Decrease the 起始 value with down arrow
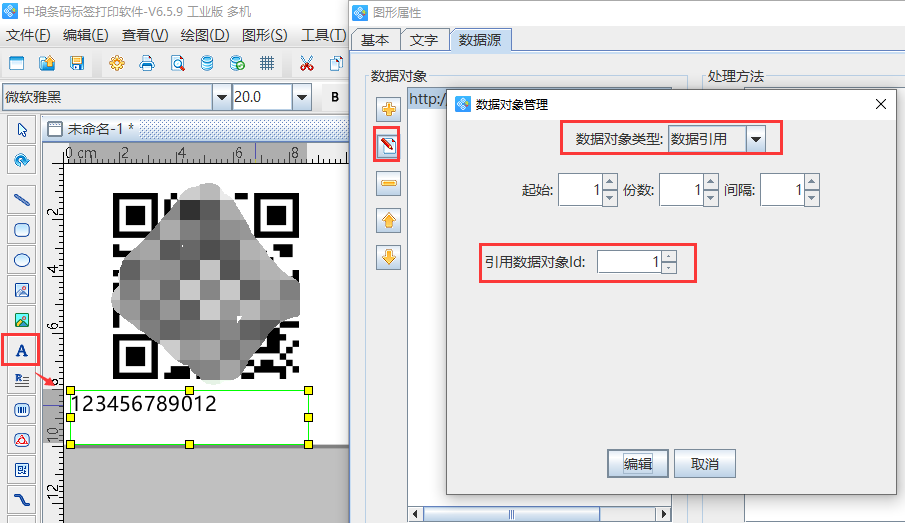905x523 pixels. [609, 197]
